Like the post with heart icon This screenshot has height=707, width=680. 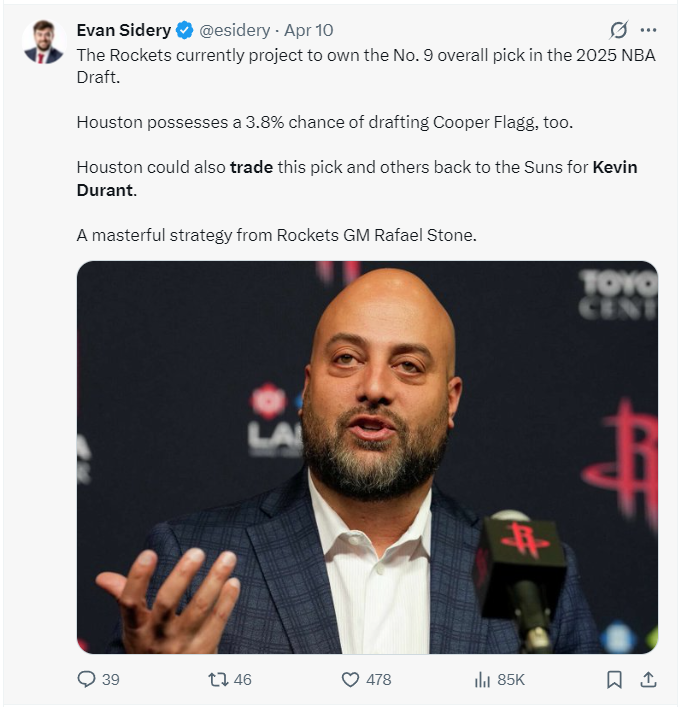(350, 679)
